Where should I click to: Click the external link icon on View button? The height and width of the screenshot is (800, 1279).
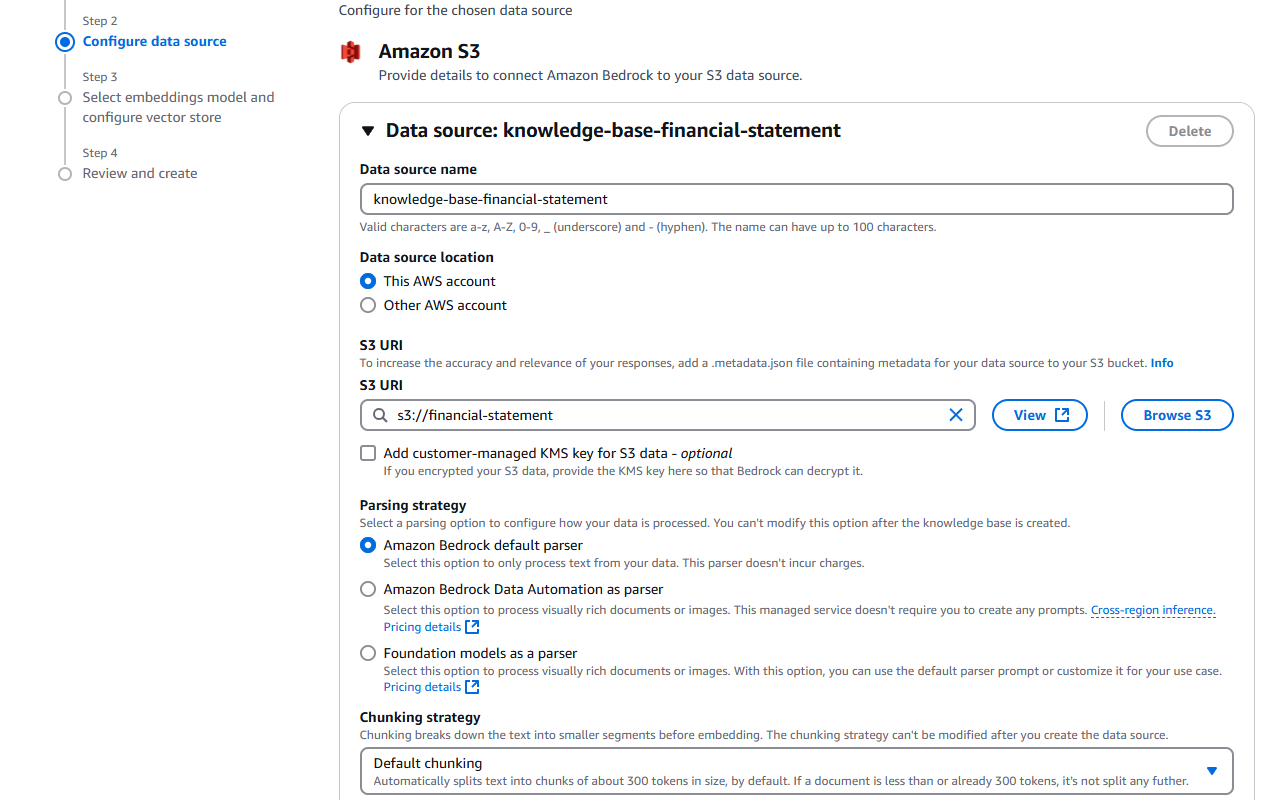click(1062, 415)
